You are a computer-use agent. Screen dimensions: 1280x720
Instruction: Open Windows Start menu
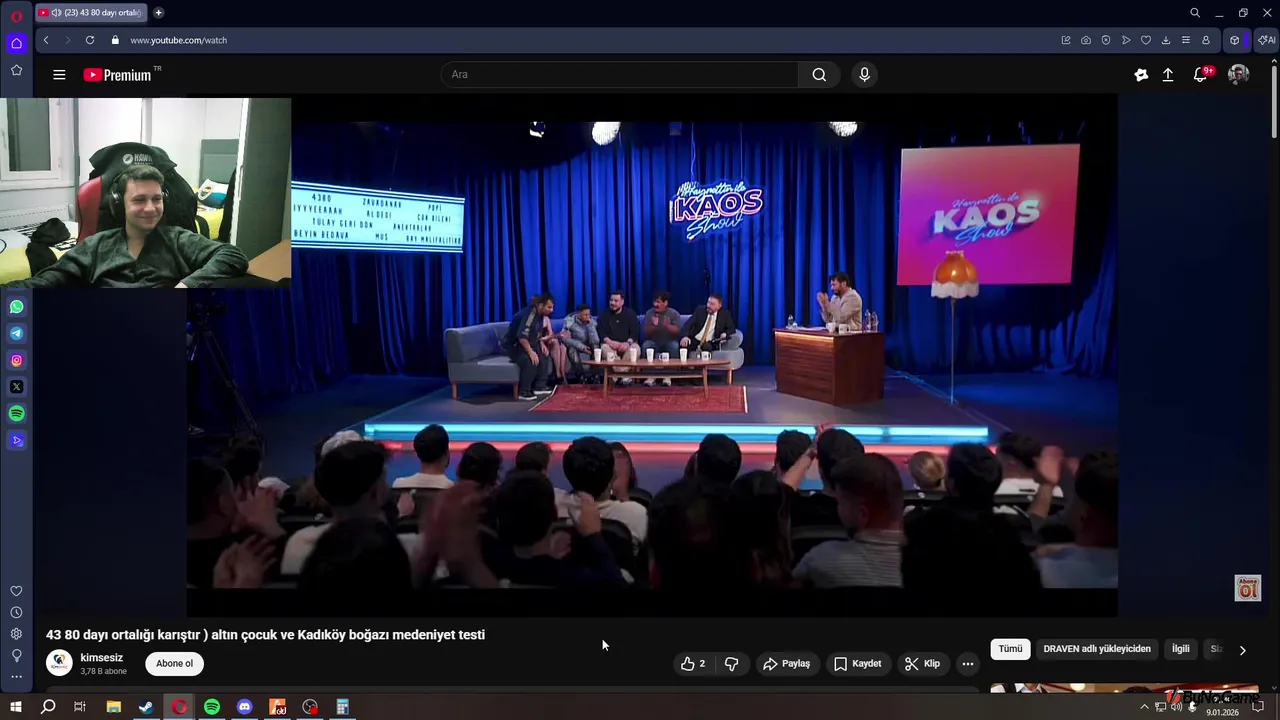[16, 707]
